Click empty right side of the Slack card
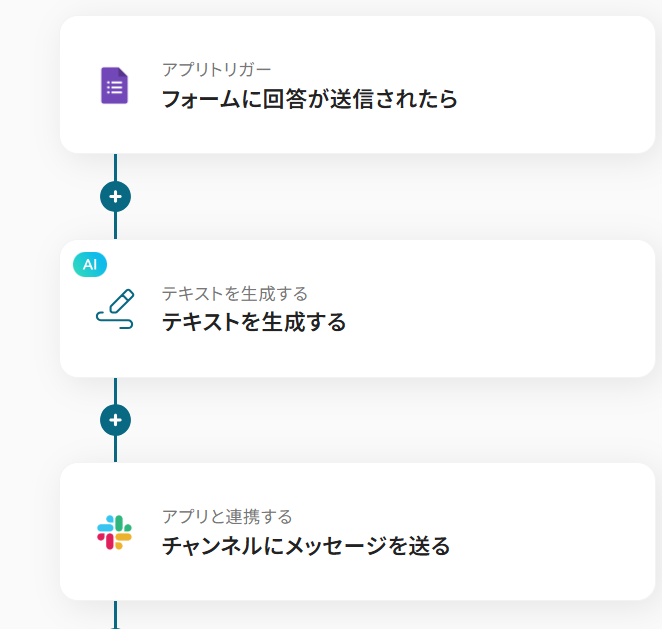 570,532
